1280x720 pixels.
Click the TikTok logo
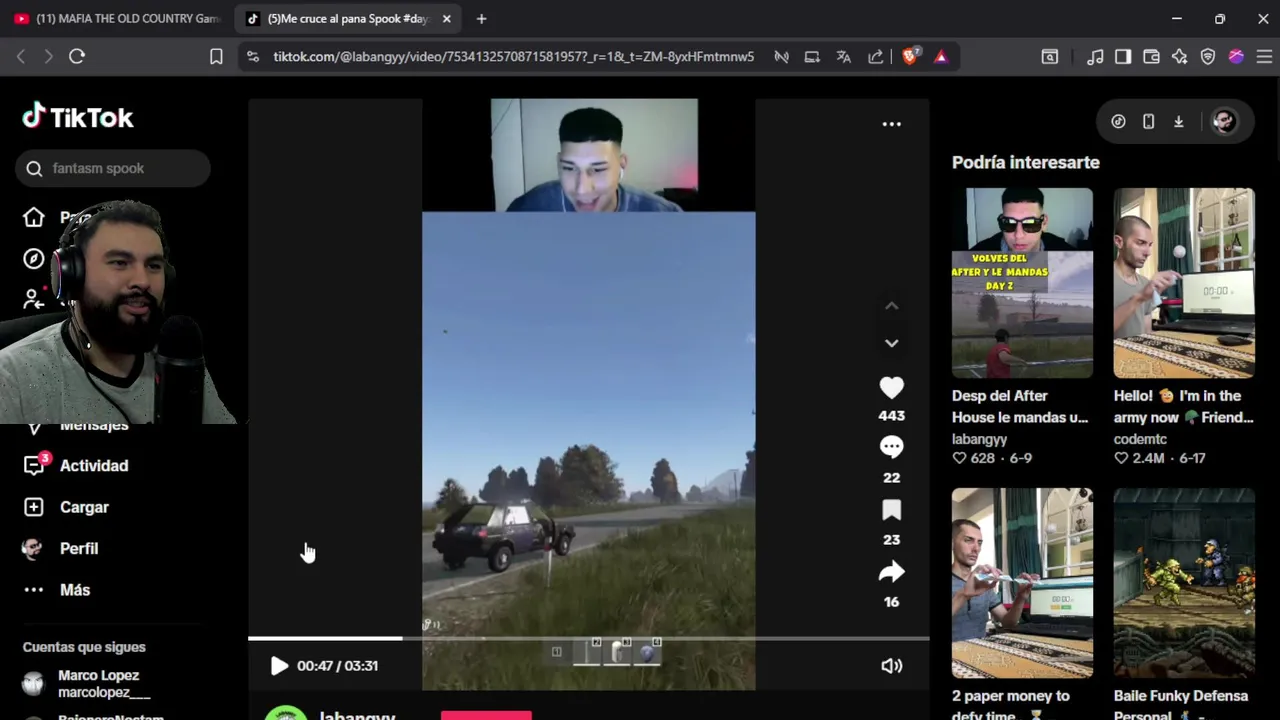(x=78, y=117)
